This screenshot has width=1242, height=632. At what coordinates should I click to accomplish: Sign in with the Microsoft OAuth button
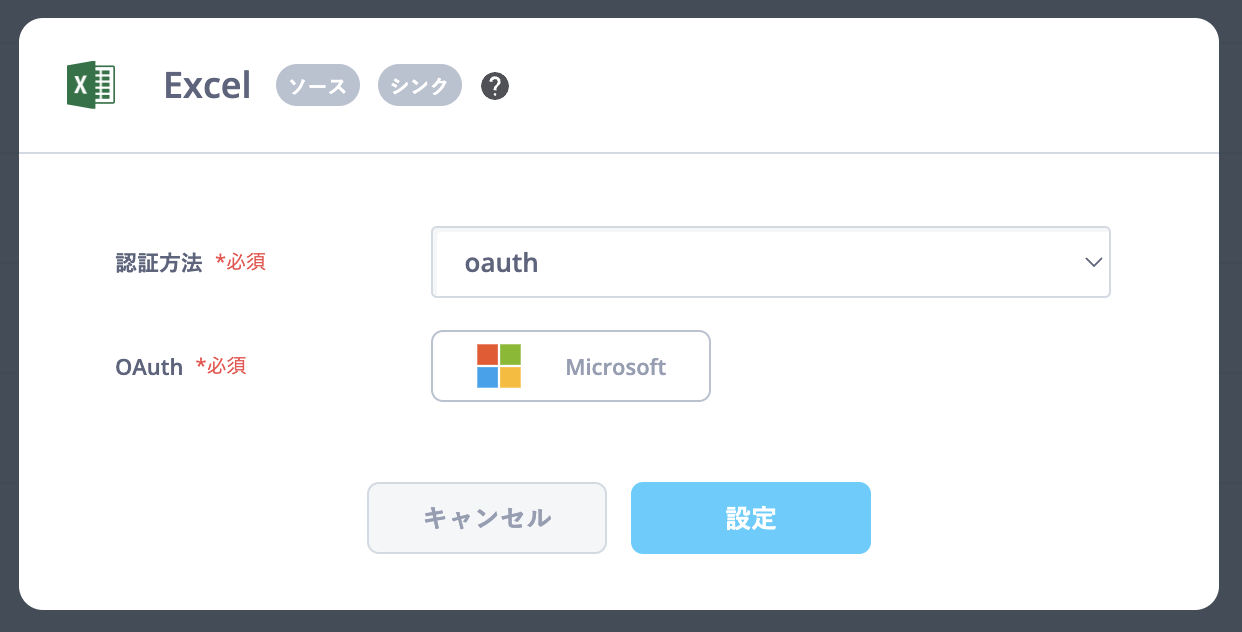[x=571, y=366]
